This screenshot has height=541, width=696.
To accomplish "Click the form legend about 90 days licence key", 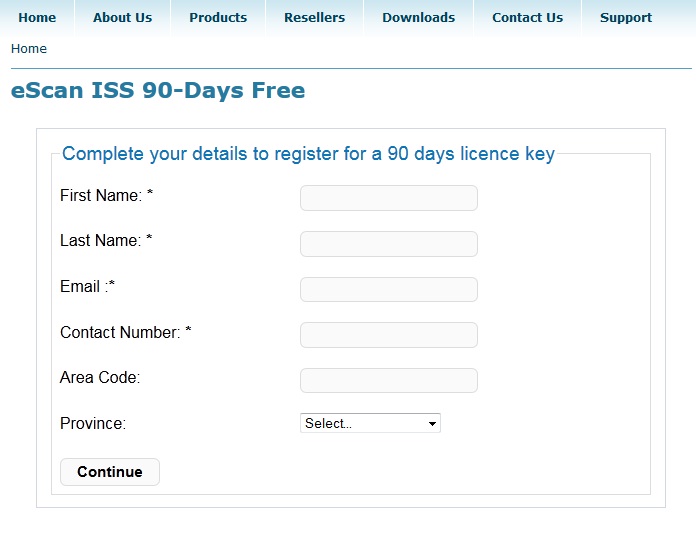I will (x=308, y=154).
